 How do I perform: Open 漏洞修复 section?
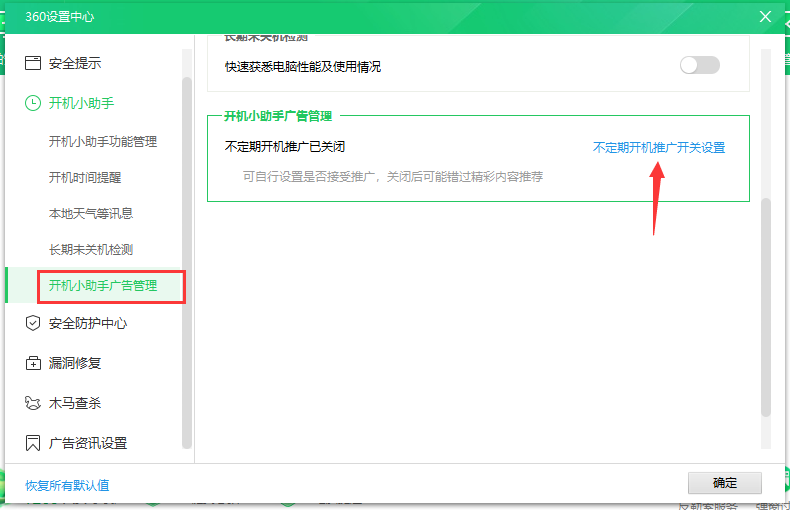75,363
